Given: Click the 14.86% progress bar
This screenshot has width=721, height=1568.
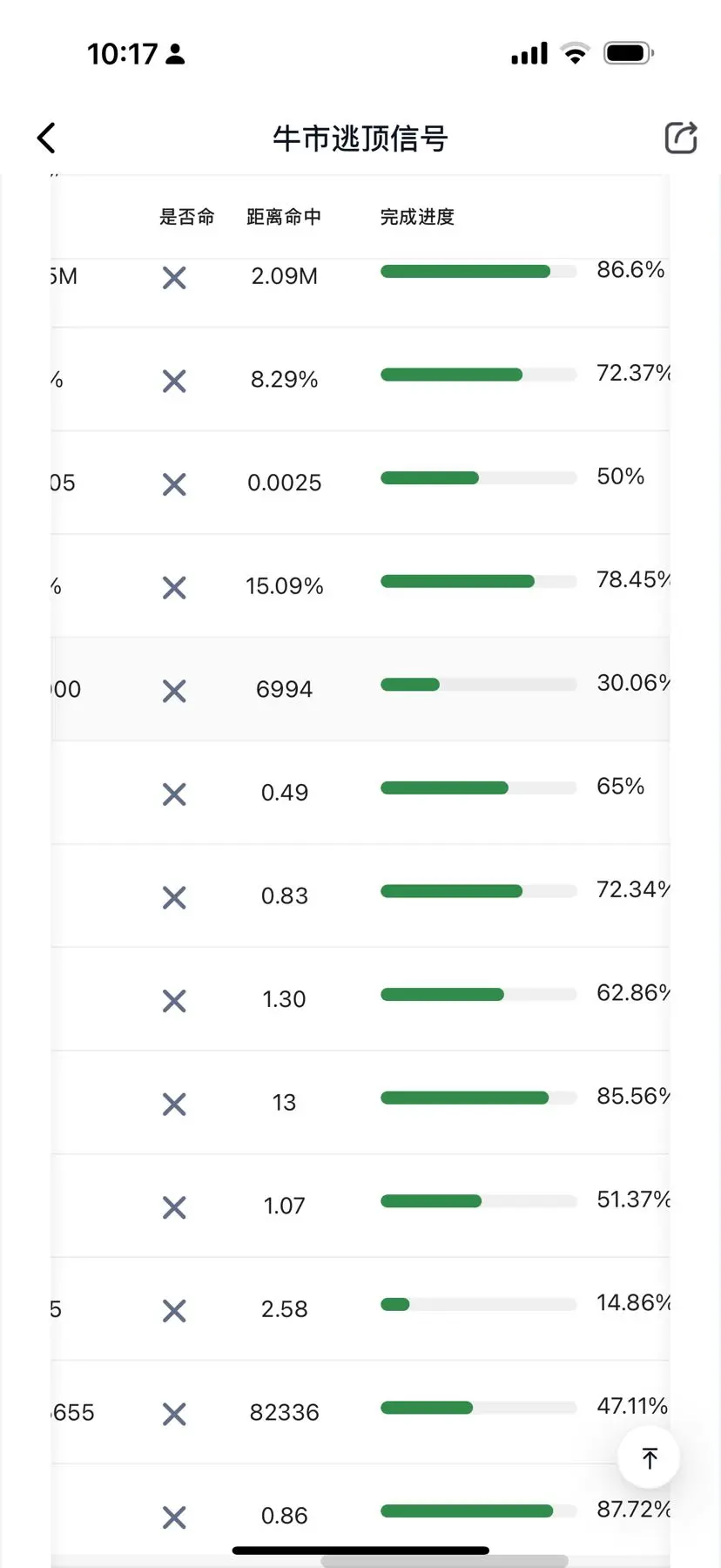Looking at the screenshot, I should (x=478, y=1304).
